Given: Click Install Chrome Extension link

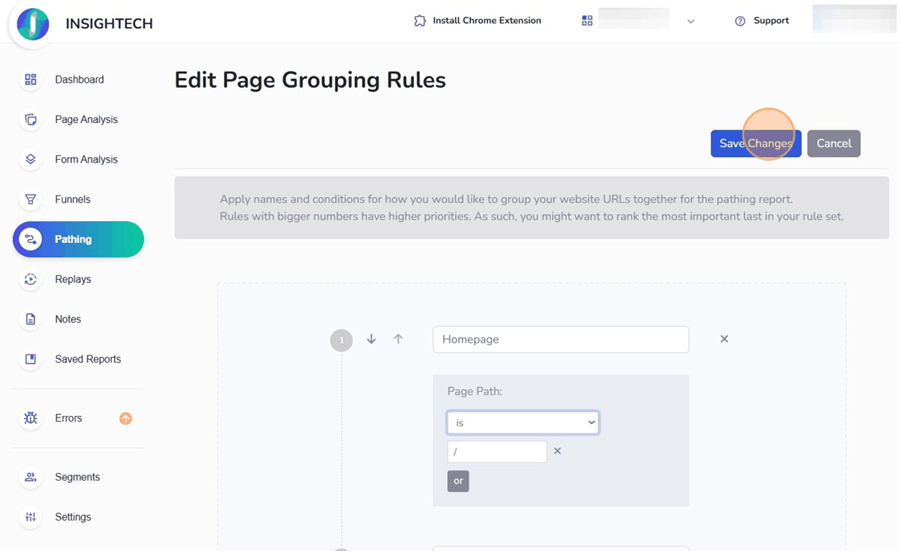Looking at the screenshot, I should pos(478,21).
